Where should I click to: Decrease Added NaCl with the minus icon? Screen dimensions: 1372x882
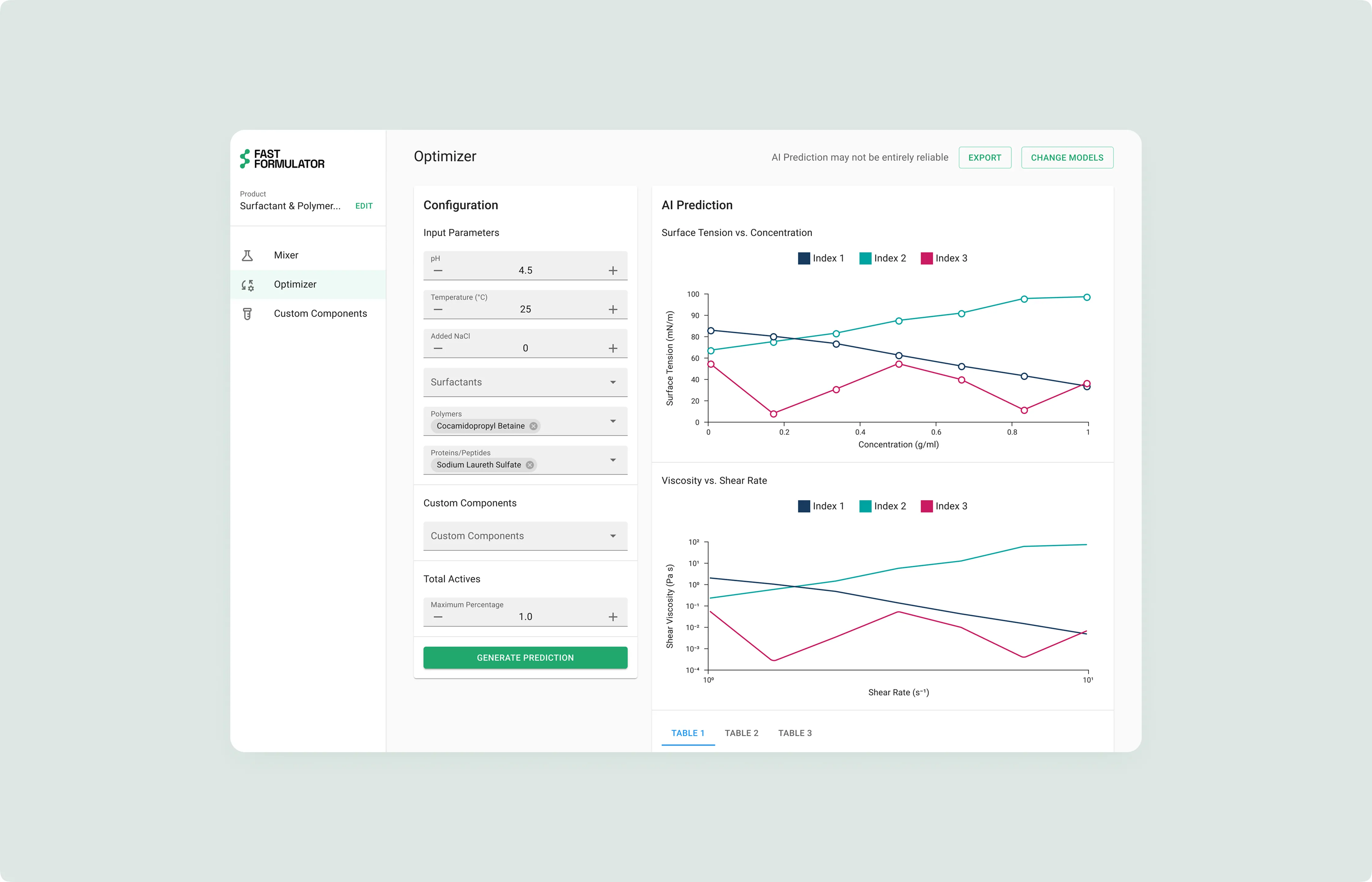pyautogui.click(x=438, y=348)
